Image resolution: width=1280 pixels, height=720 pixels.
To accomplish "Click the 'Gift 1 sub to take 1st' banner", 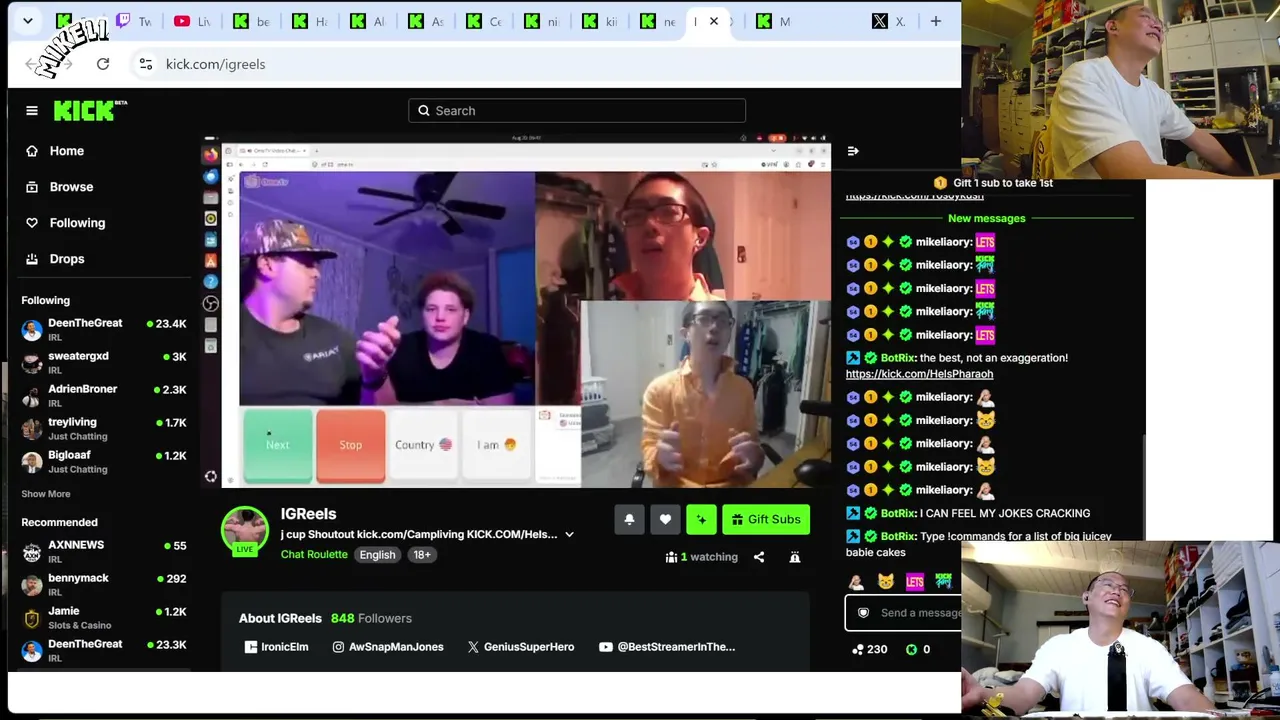I will click(x=993, y=183).
